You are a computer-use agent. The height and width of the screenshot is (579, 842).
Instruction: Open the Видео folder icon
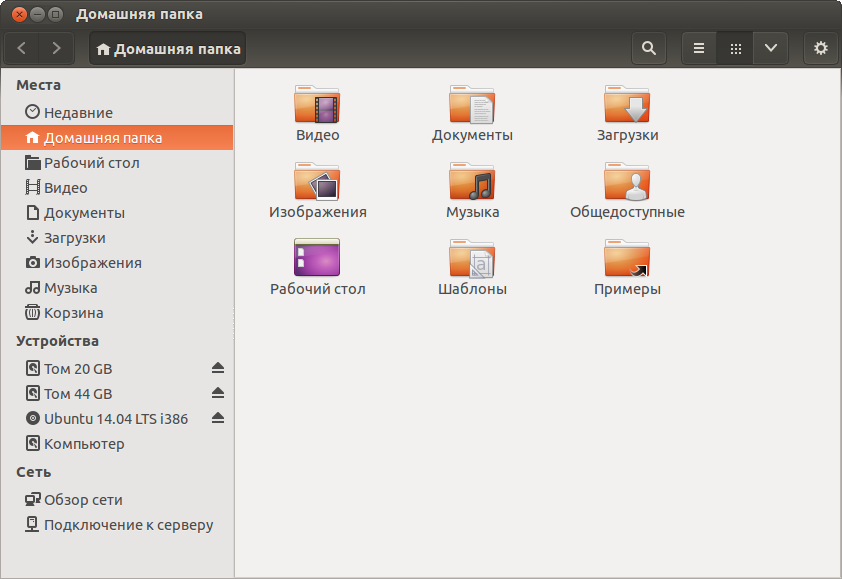tap(317, 104)
